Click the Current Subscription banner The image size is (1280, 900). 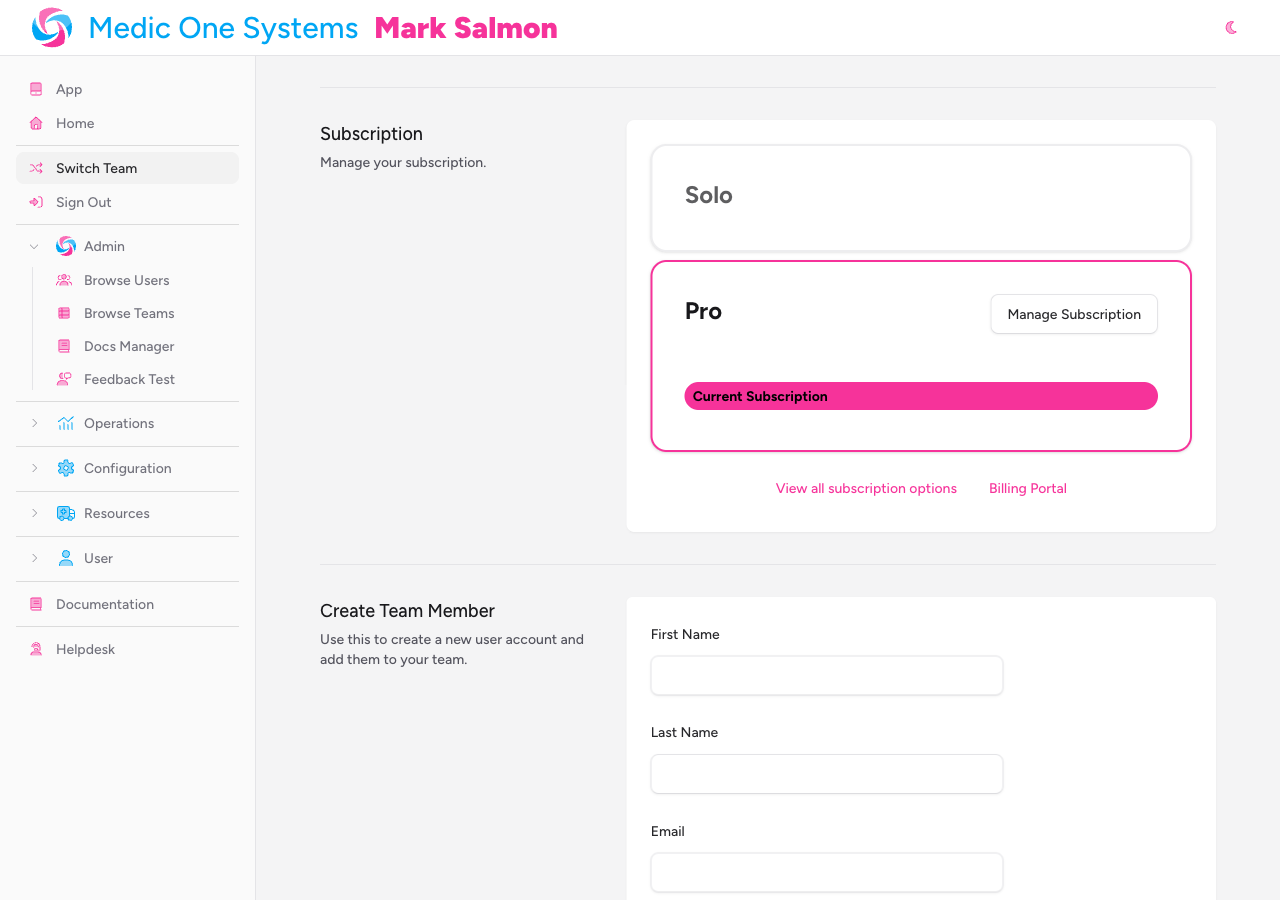tap(920, 396)
